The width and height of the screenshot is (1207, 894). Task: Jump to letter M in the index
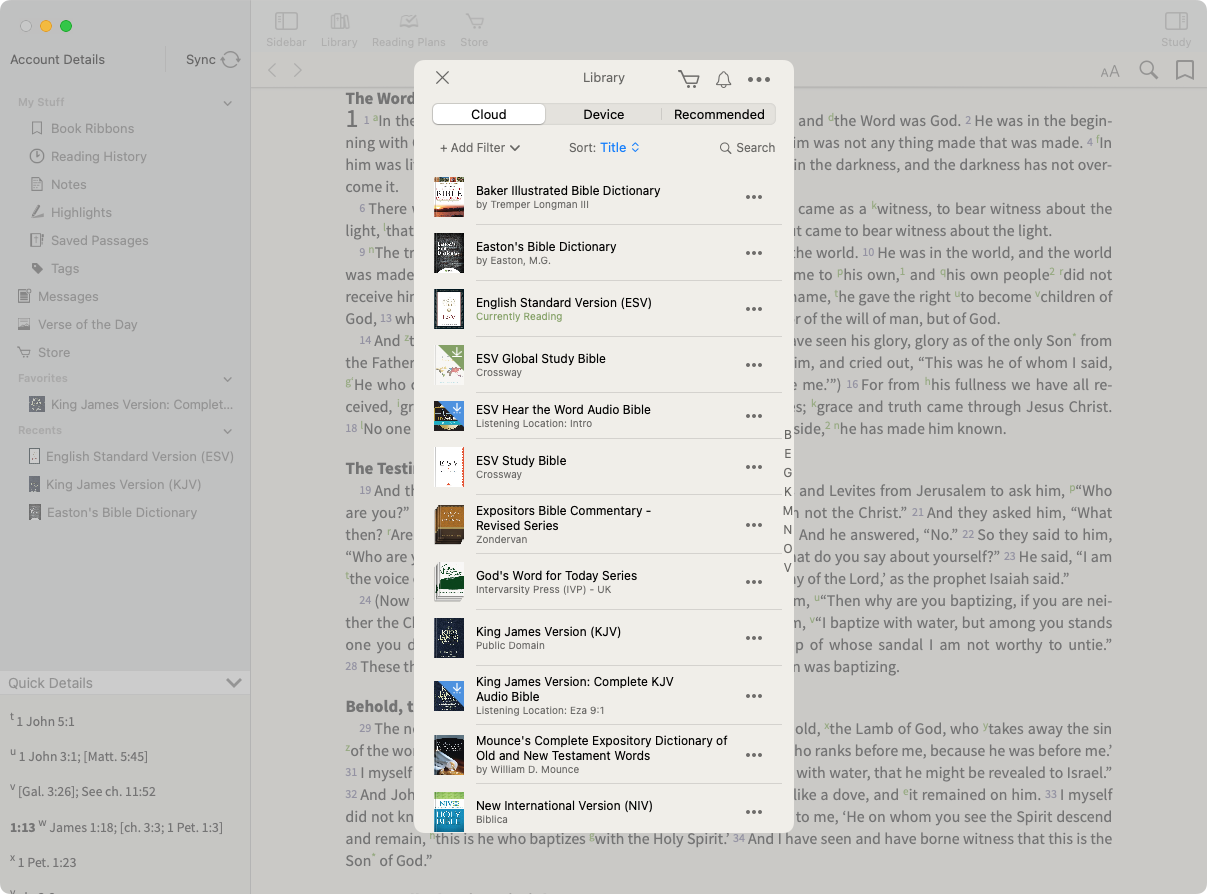pos(788,510)
